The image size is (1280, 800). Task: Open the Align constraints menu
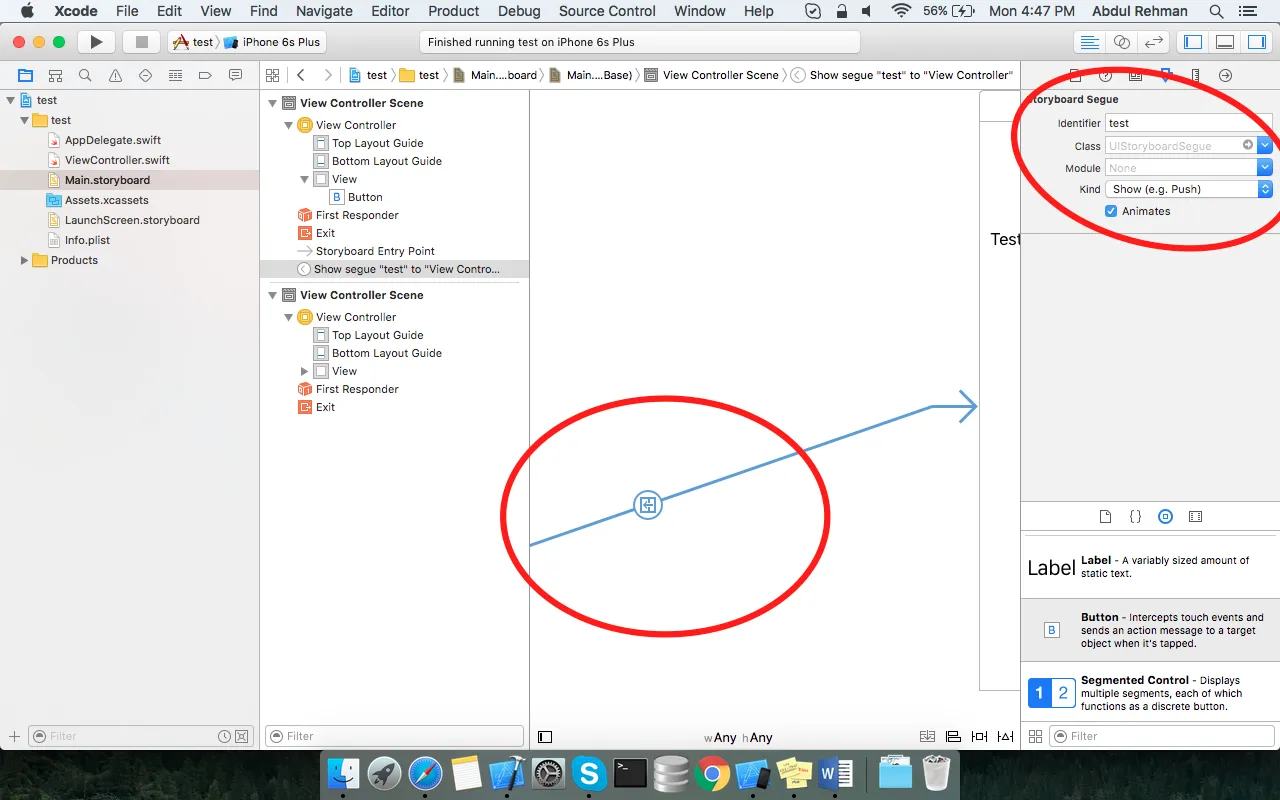click(953, 737)
